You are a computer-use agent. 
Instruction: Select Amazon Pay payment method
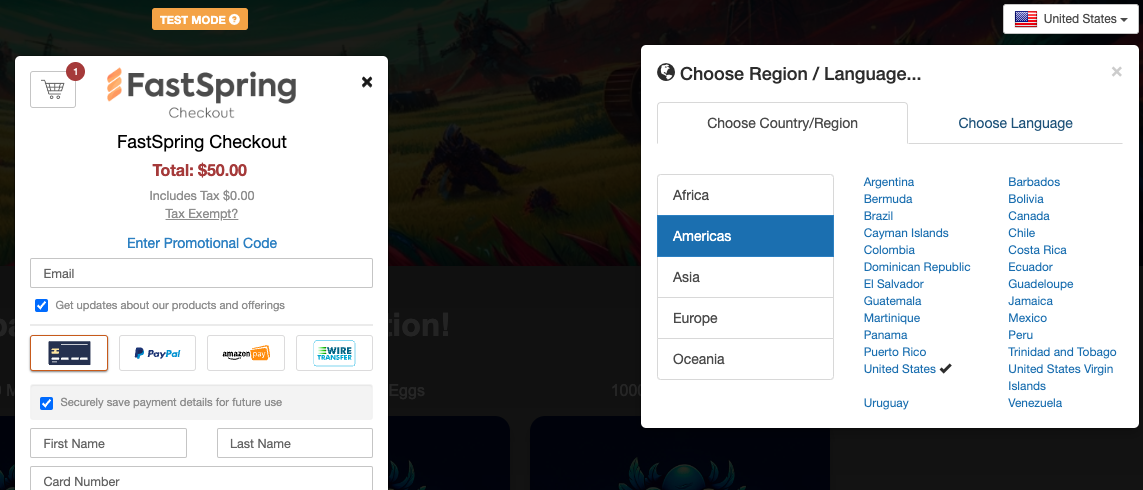pos(246,353)
